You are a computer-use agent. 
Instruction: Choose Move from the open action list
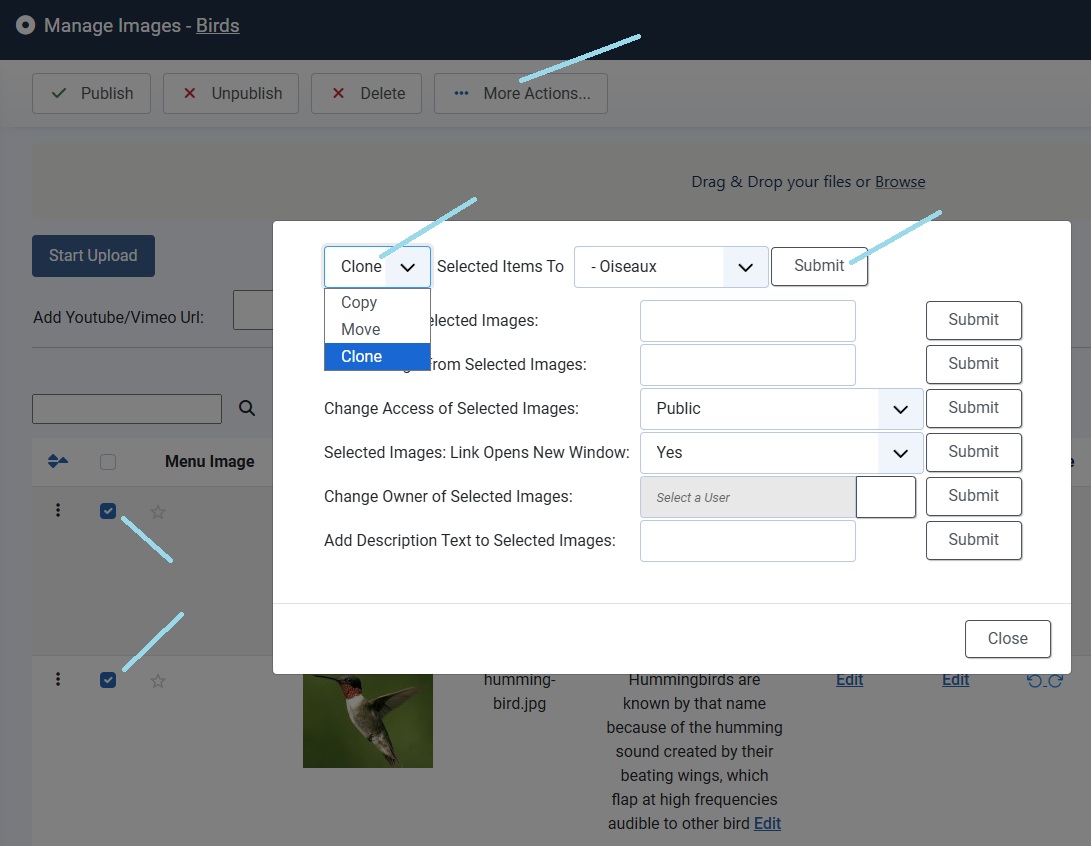(361, 330)
